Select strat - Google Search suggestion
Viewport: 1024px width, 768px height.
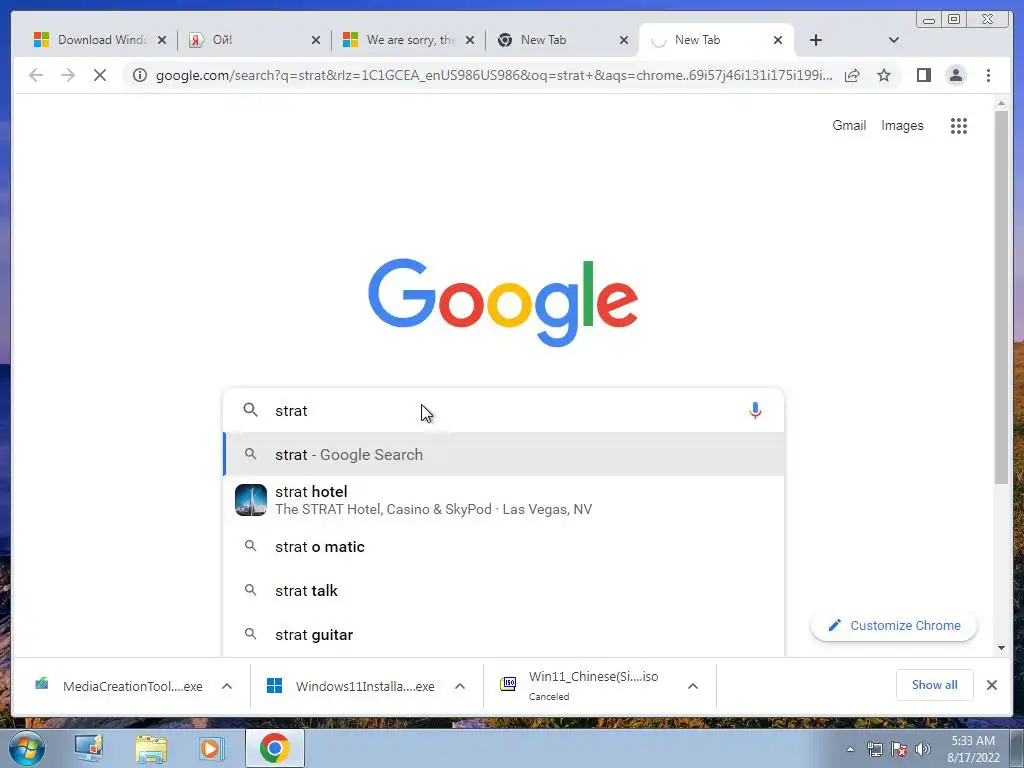point(504,454)
